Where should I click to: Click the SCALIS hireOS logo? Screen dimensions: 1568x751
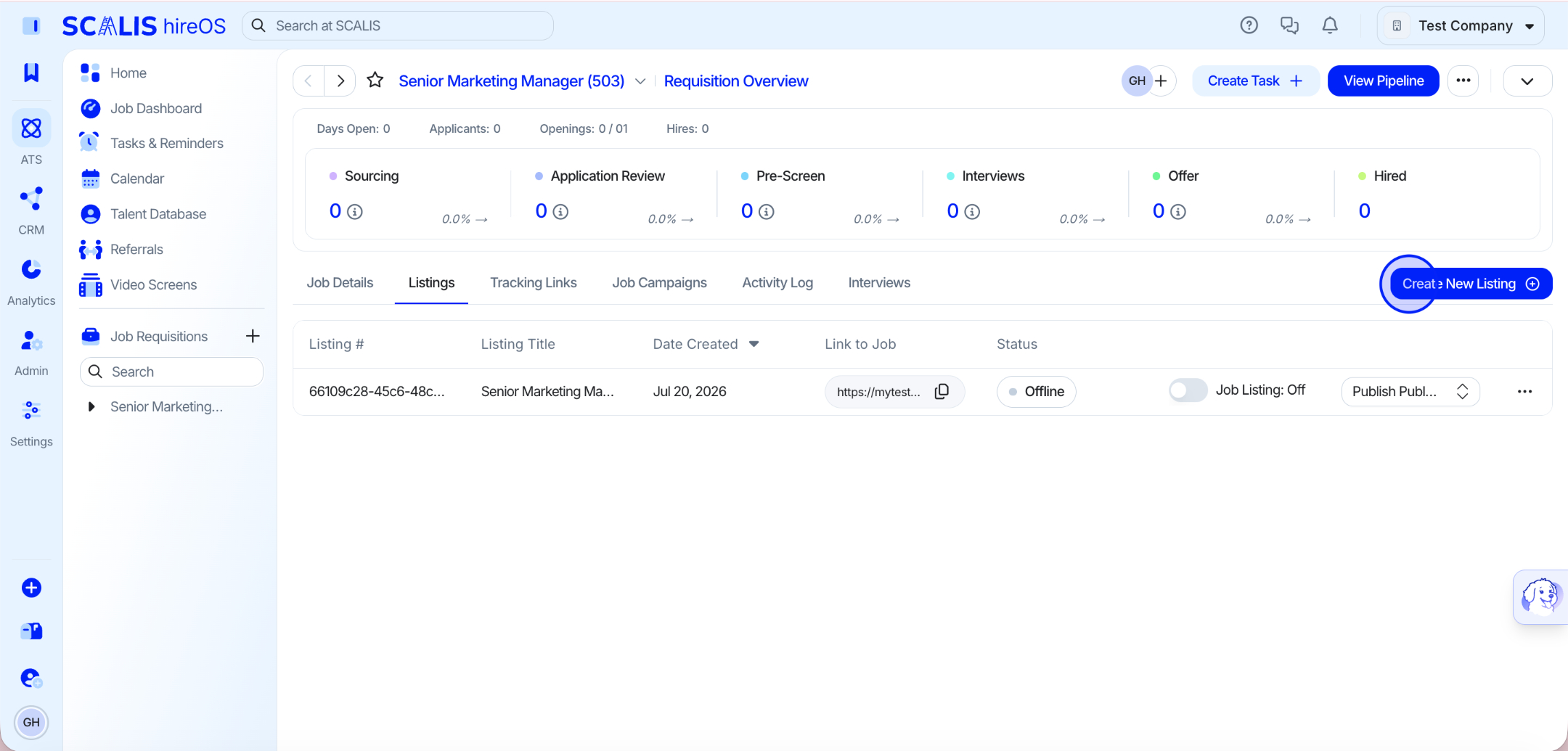click(144, 25)
